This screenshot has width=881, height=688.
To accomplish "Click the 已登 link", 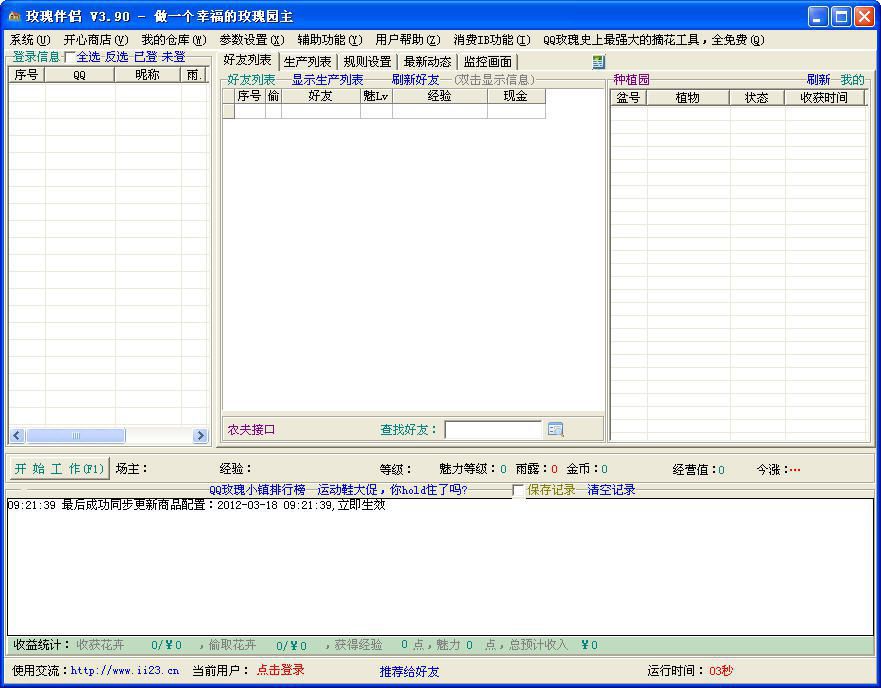I will (x=145, y=57).
